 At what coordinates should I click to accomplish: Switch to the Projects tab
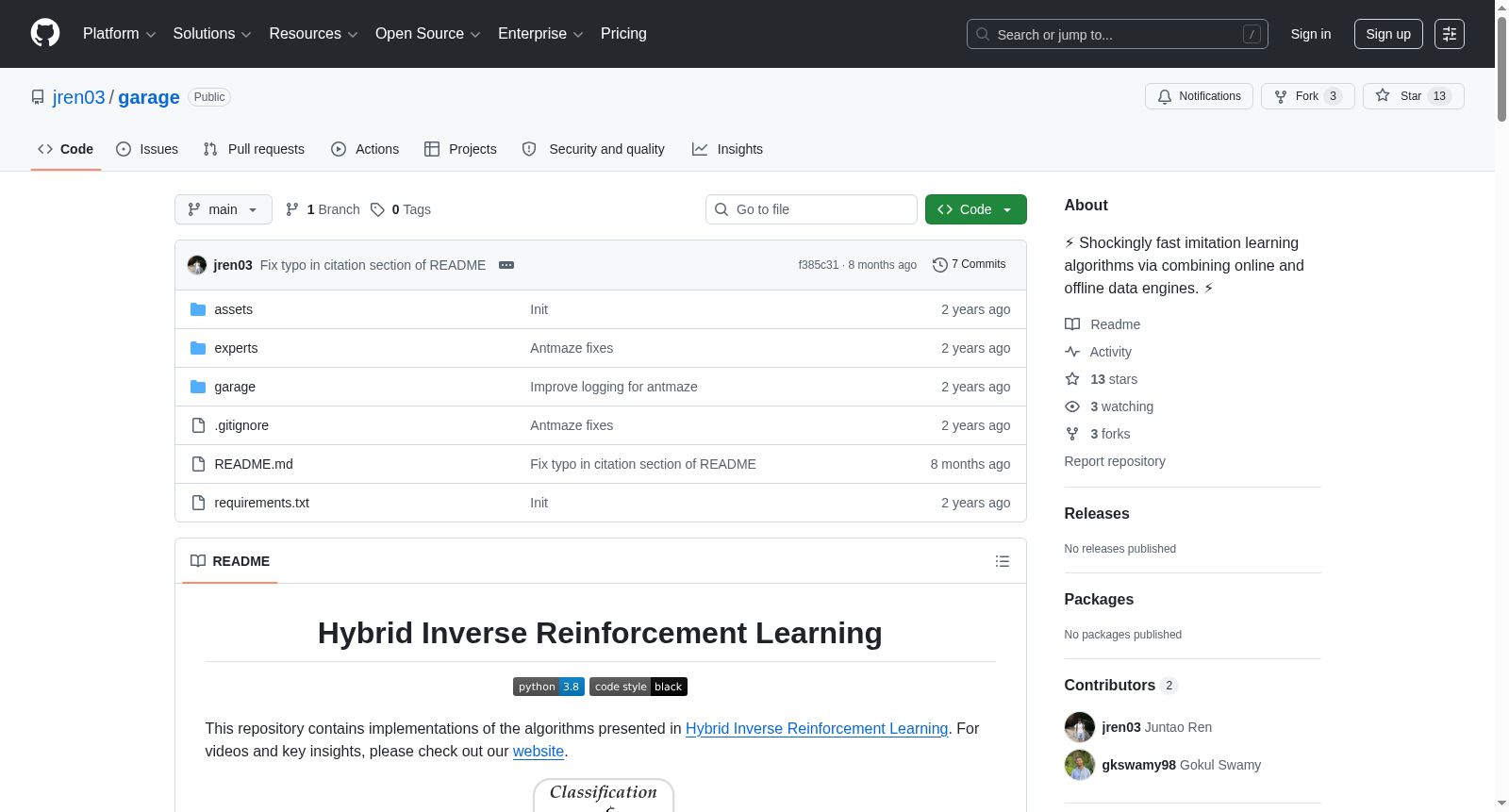[x=460, y=149]
